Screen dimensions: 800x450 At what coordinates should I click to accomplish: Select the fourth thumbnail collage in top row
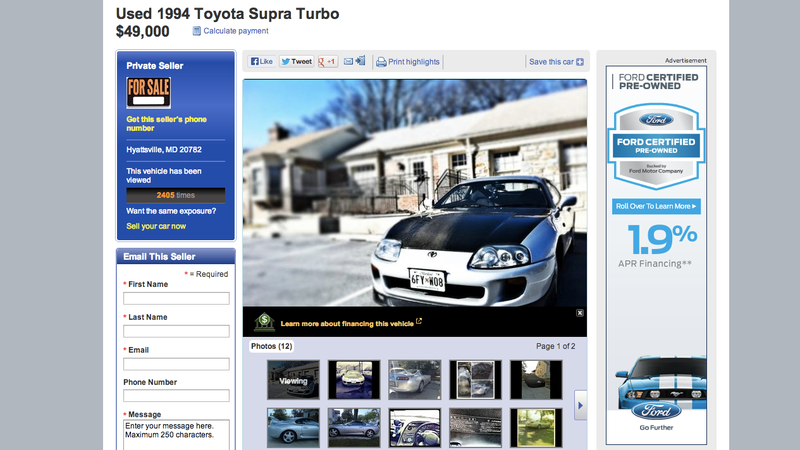[x=476, y=380]
